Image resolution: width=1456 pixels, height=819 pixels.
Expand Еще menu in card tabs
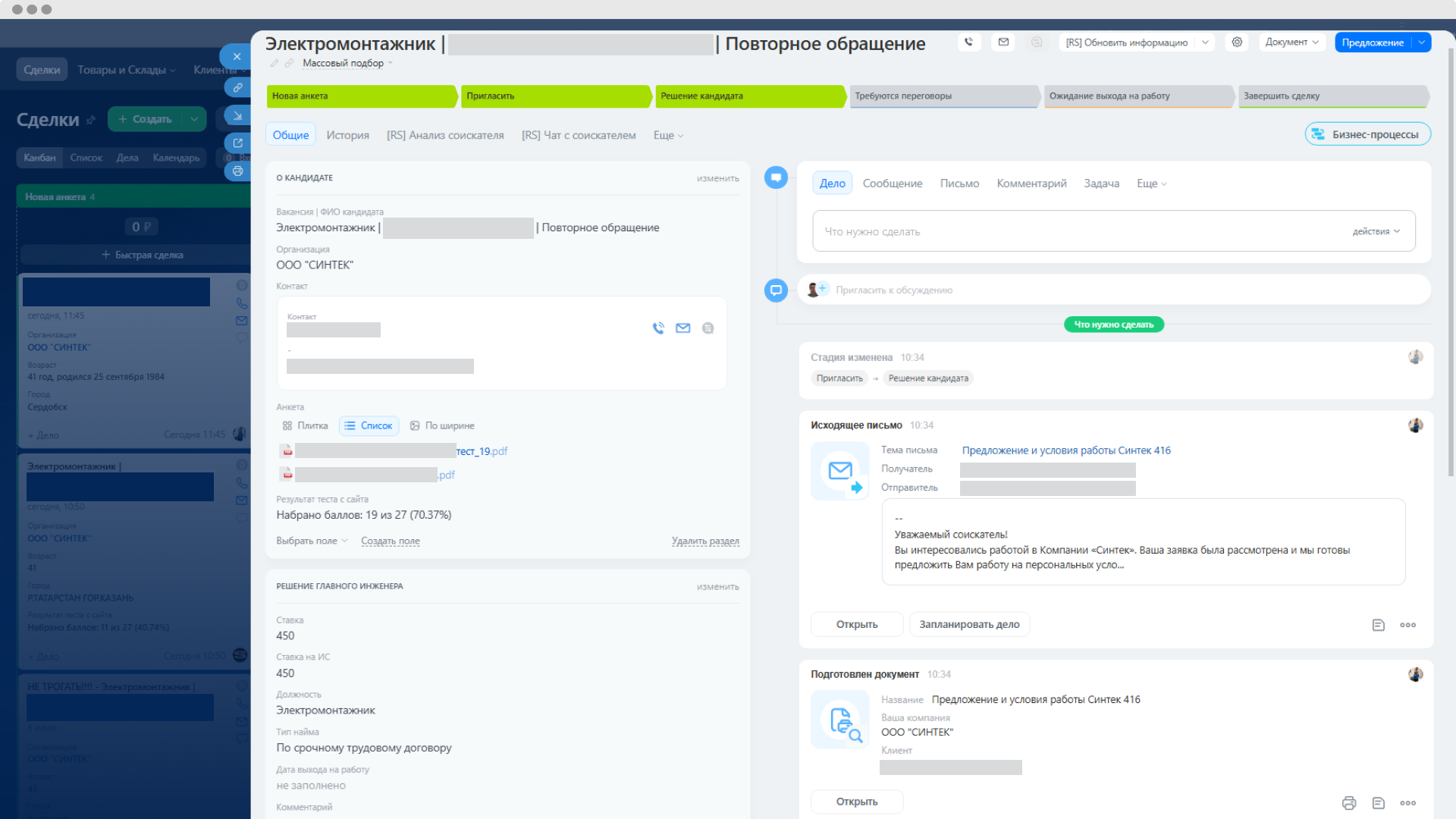pyautogui.click(x=668, y=136)
